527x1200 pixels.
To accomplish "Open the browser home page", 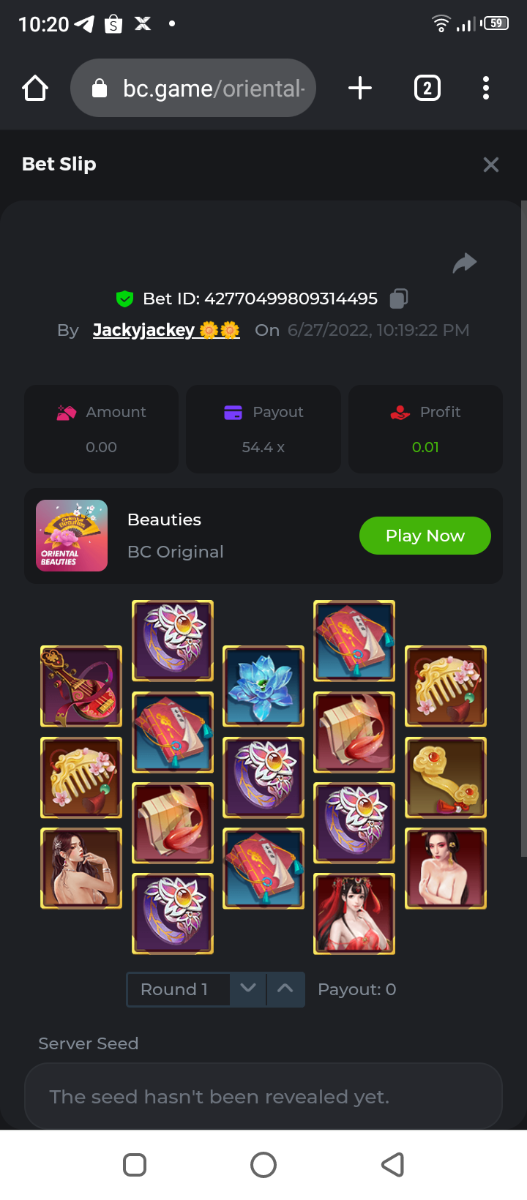I will coord(35,88).
